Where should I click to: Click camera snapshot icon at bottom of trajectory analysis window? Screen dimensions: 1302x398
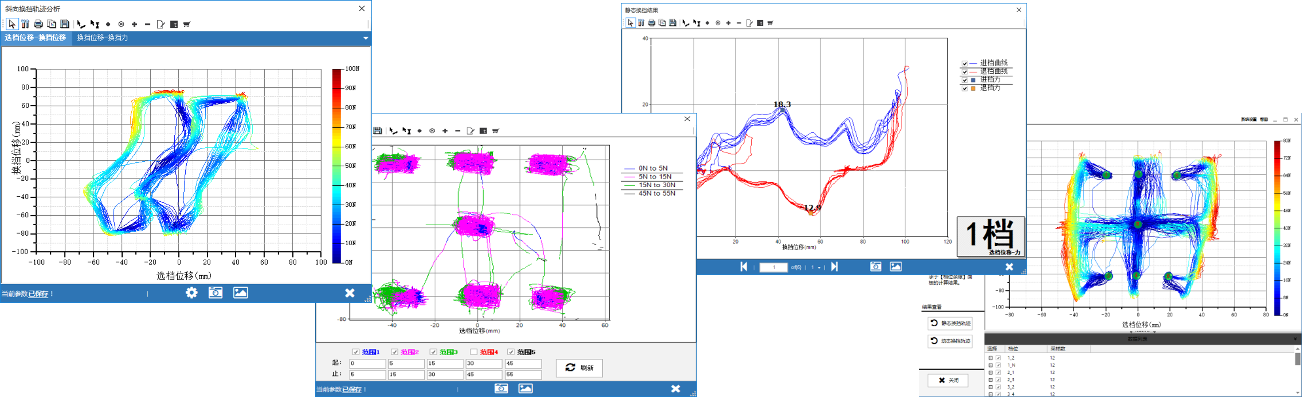215,292
